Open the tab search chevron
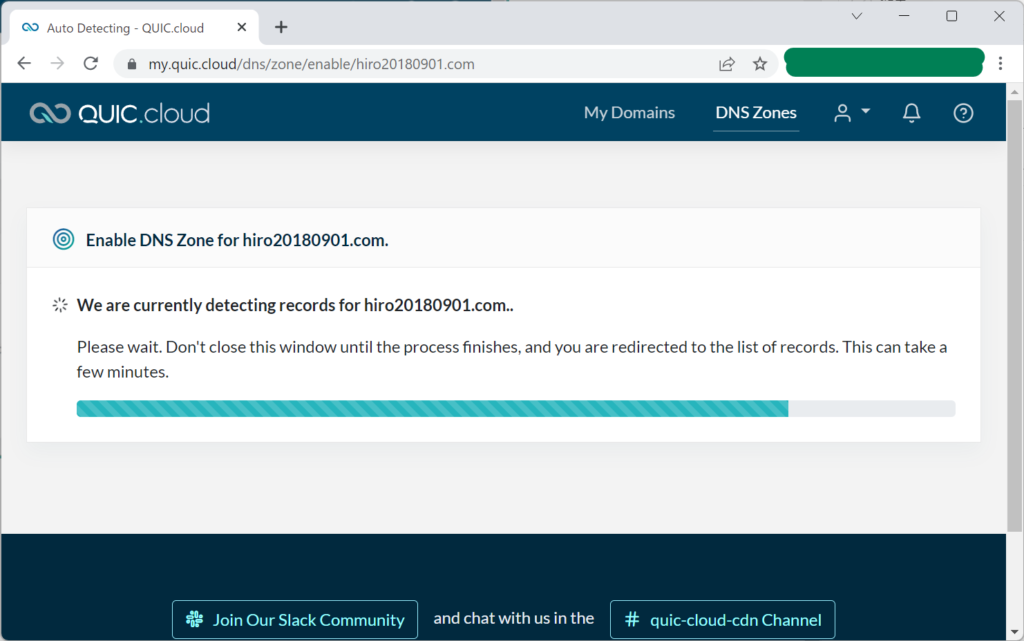1024x641 pixels. tap(856, 16)
